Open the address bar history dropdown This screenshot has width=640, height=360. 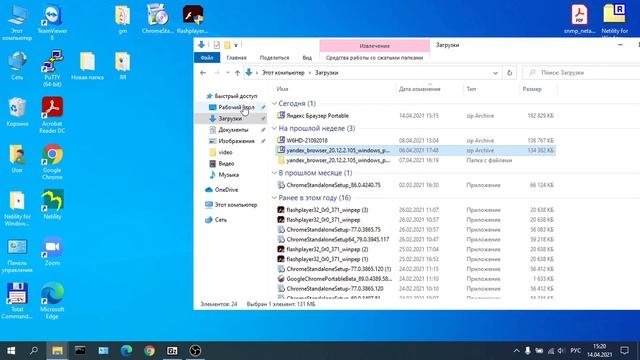(495, 73)
